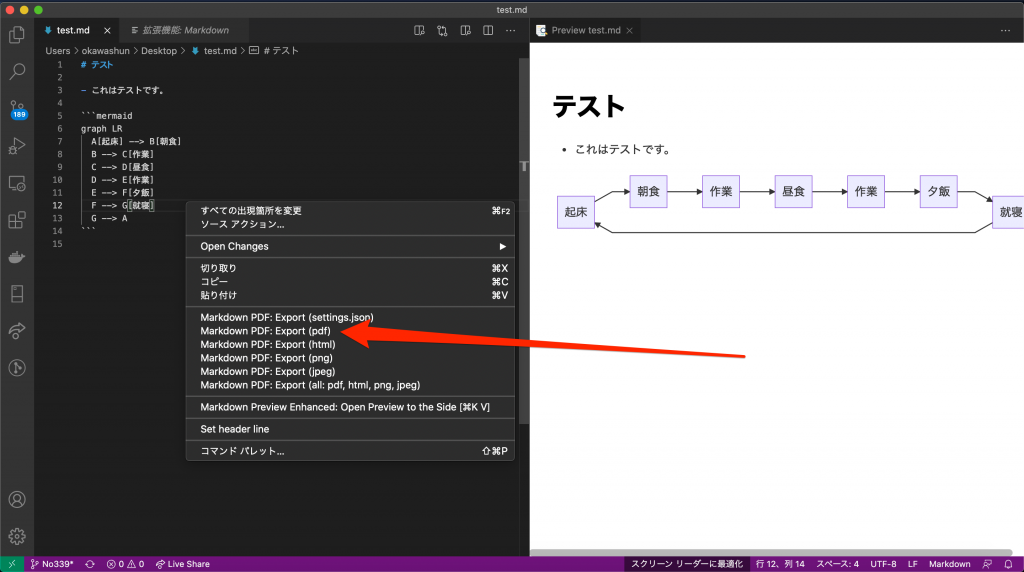Image resolution: width=1024 pixels, height=572 pixels.
Task: Choose すべての出現箇所を変更 from context menu
Action: coord(350,210)
